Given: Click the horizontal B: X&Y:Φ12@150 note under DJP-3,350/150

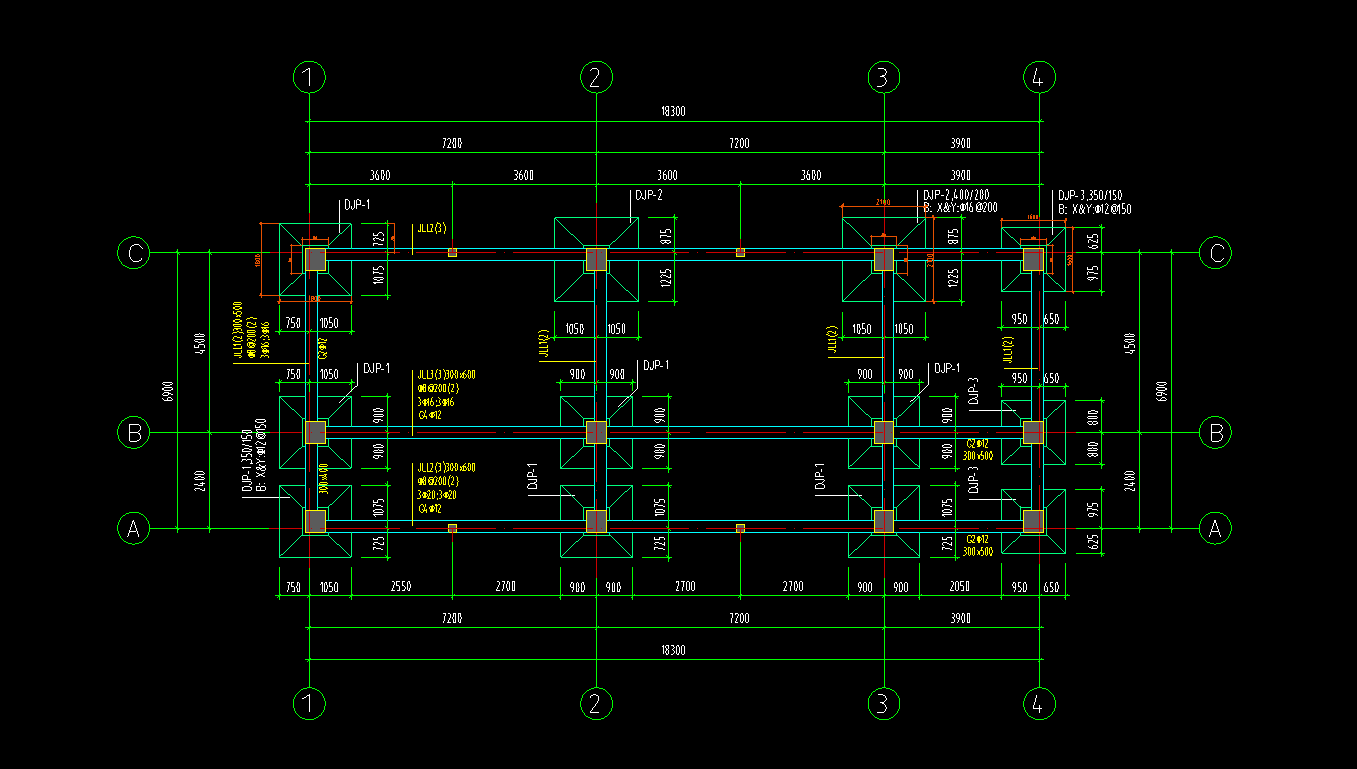Looking at the screenshot, I should click(x=1095, y=209).
